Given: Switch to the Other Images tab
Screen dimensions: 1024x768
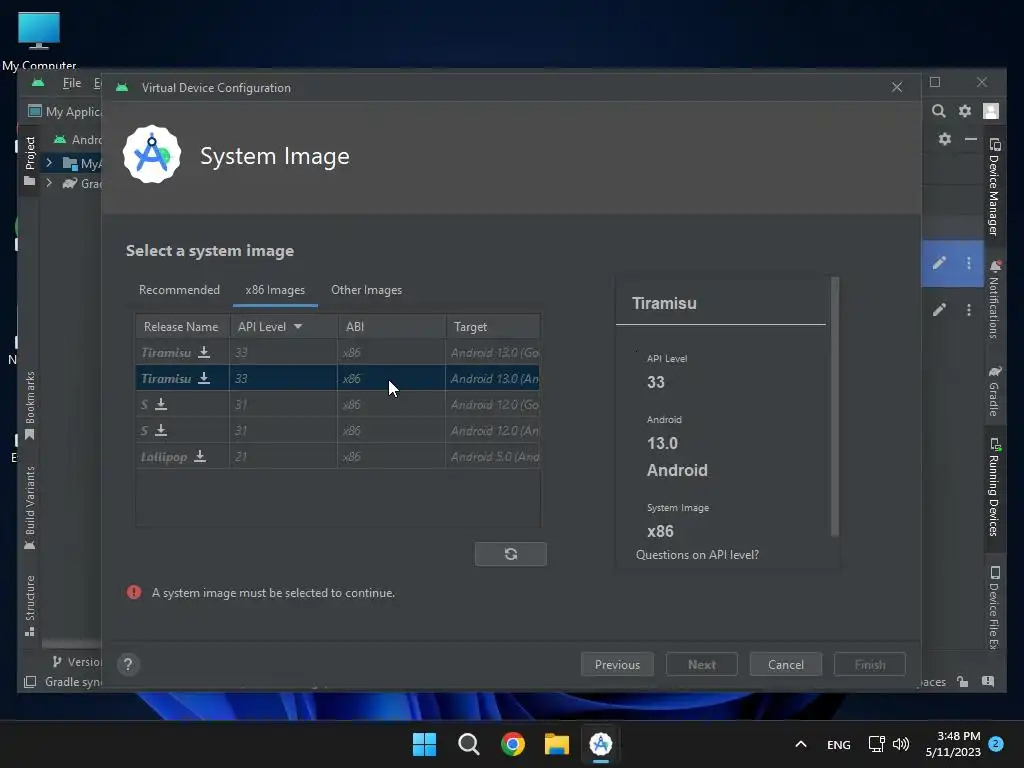Looking at the screenshot, I should click(x=366, y=290).
